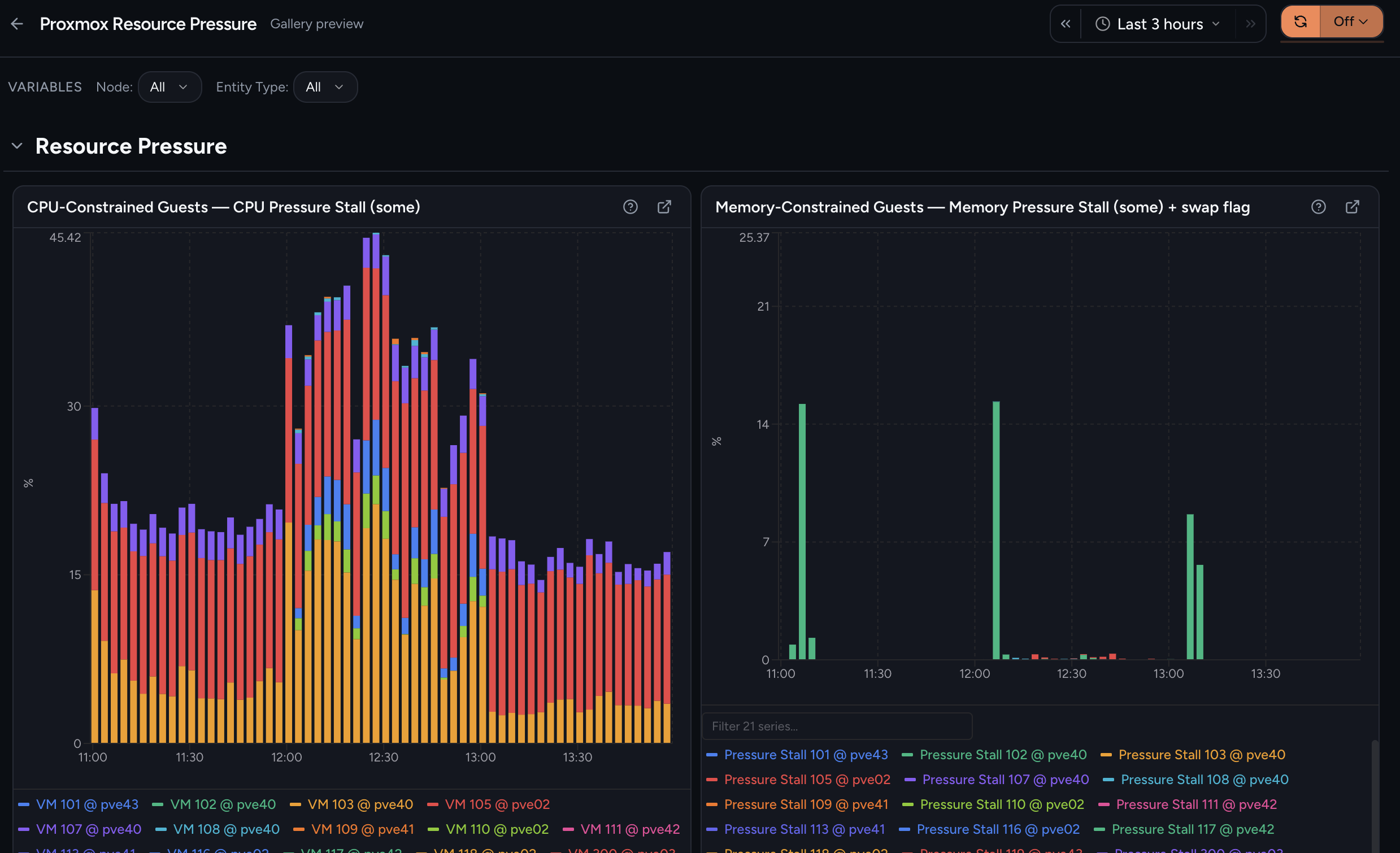Click the Gallery preview label
Screen dimensions: 1400x853
point(316,24)
